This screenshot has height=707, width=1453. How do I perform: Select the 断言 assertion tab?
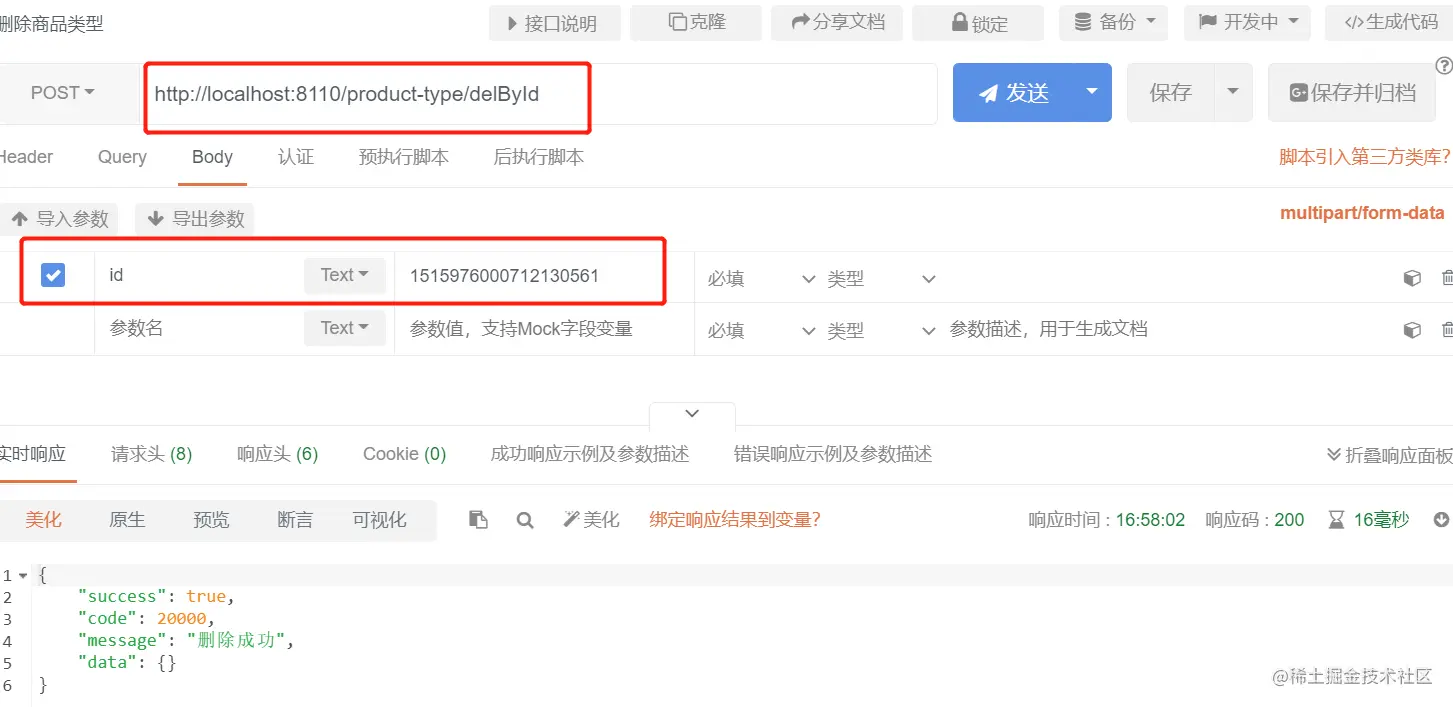point(295,520)
